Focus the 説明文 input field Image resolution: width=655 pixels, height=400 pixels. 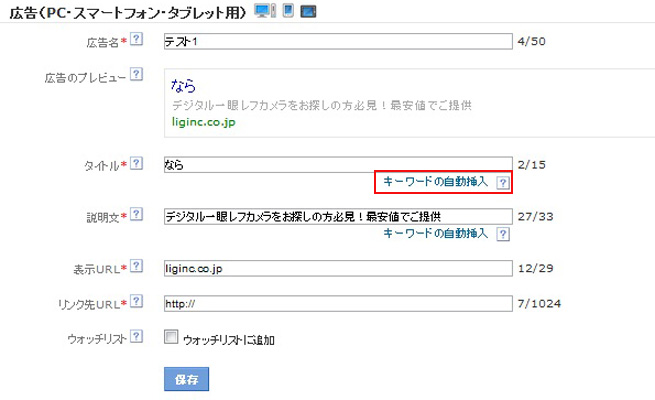[x=338, y=216]
